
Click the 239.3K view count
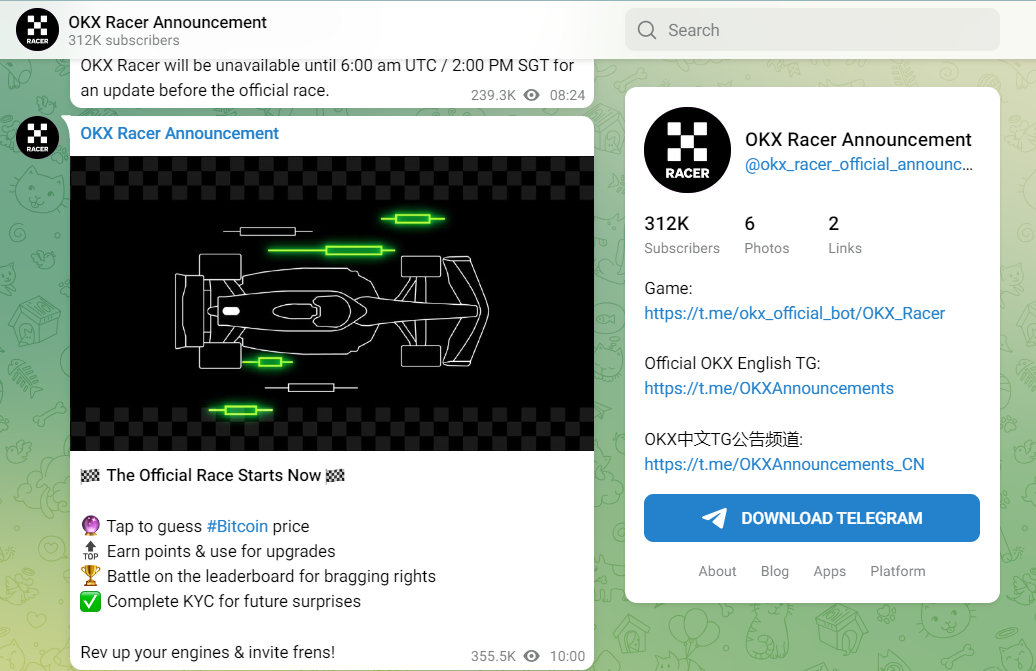[x=493, y=95]
